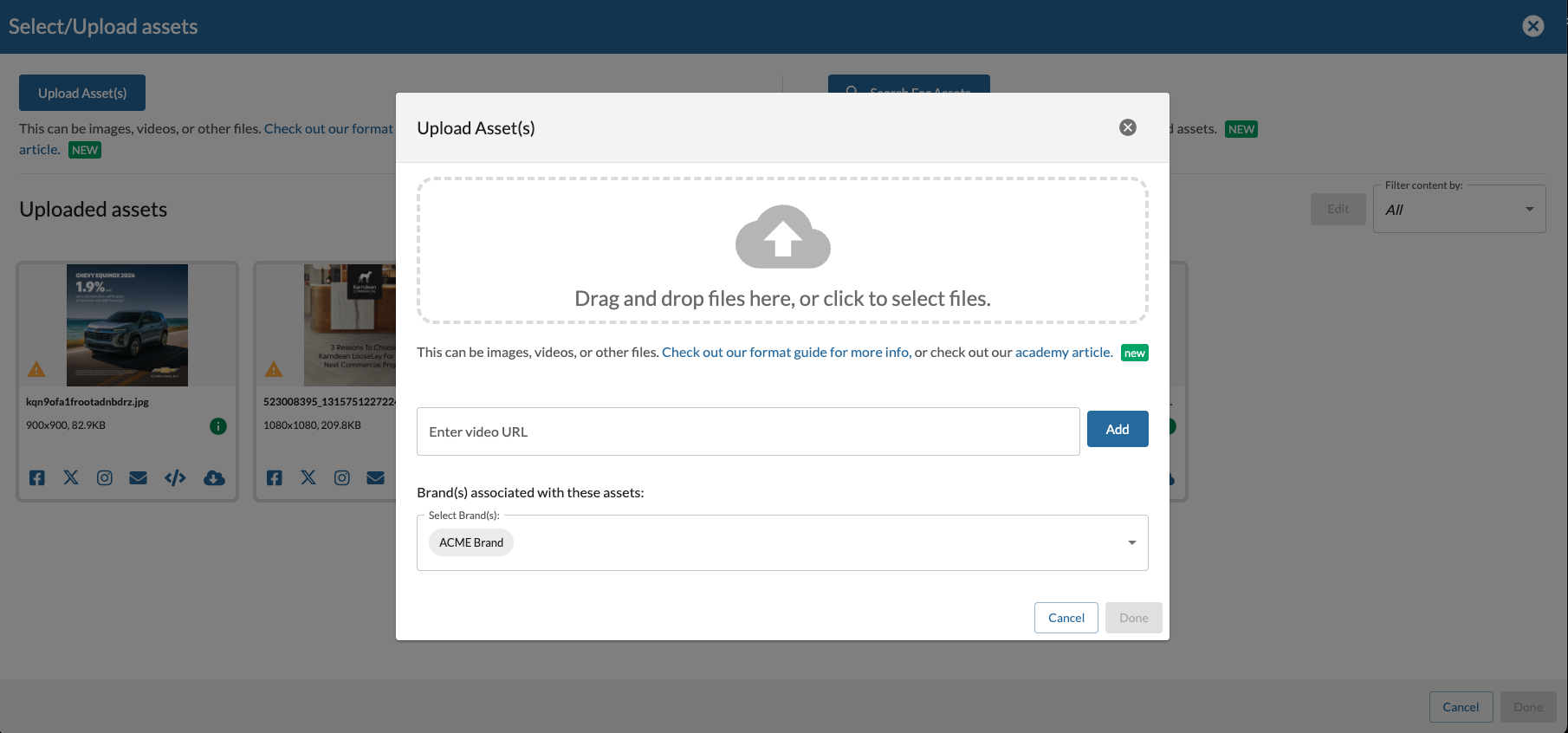Click the 'Brand(s) associated with these assets:' label
The height and width of the screenshot is (733, 1568).
(x=530, y=492)
